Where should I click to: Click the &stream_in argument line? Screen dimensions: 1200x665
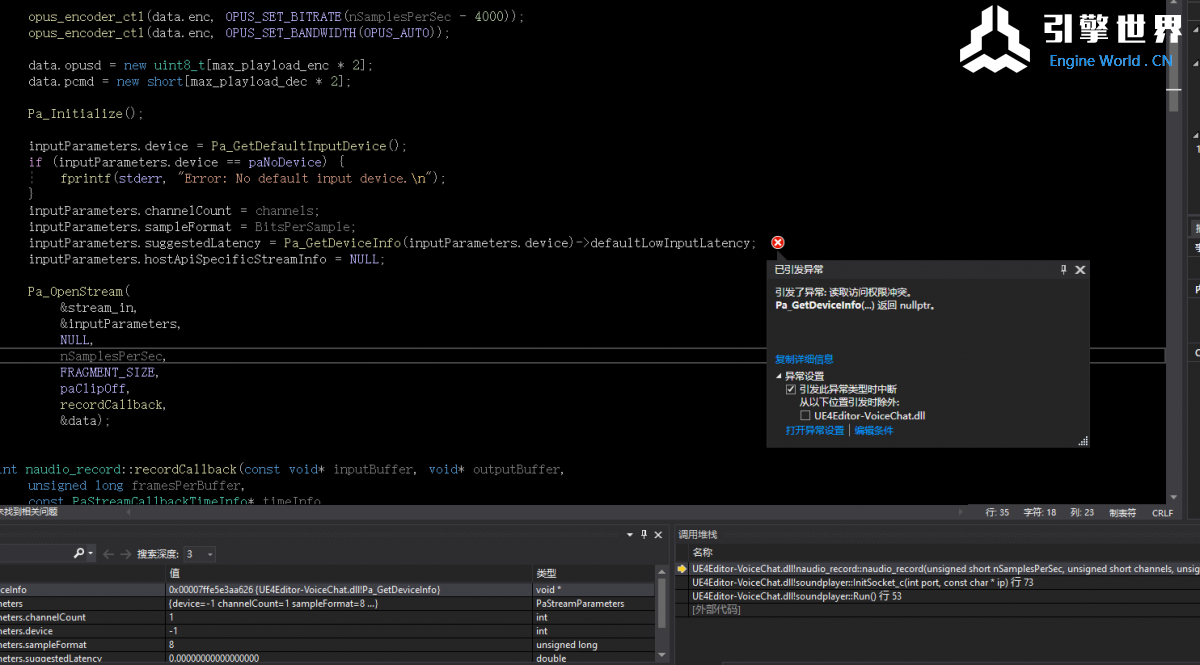click(x=99, y=307)
